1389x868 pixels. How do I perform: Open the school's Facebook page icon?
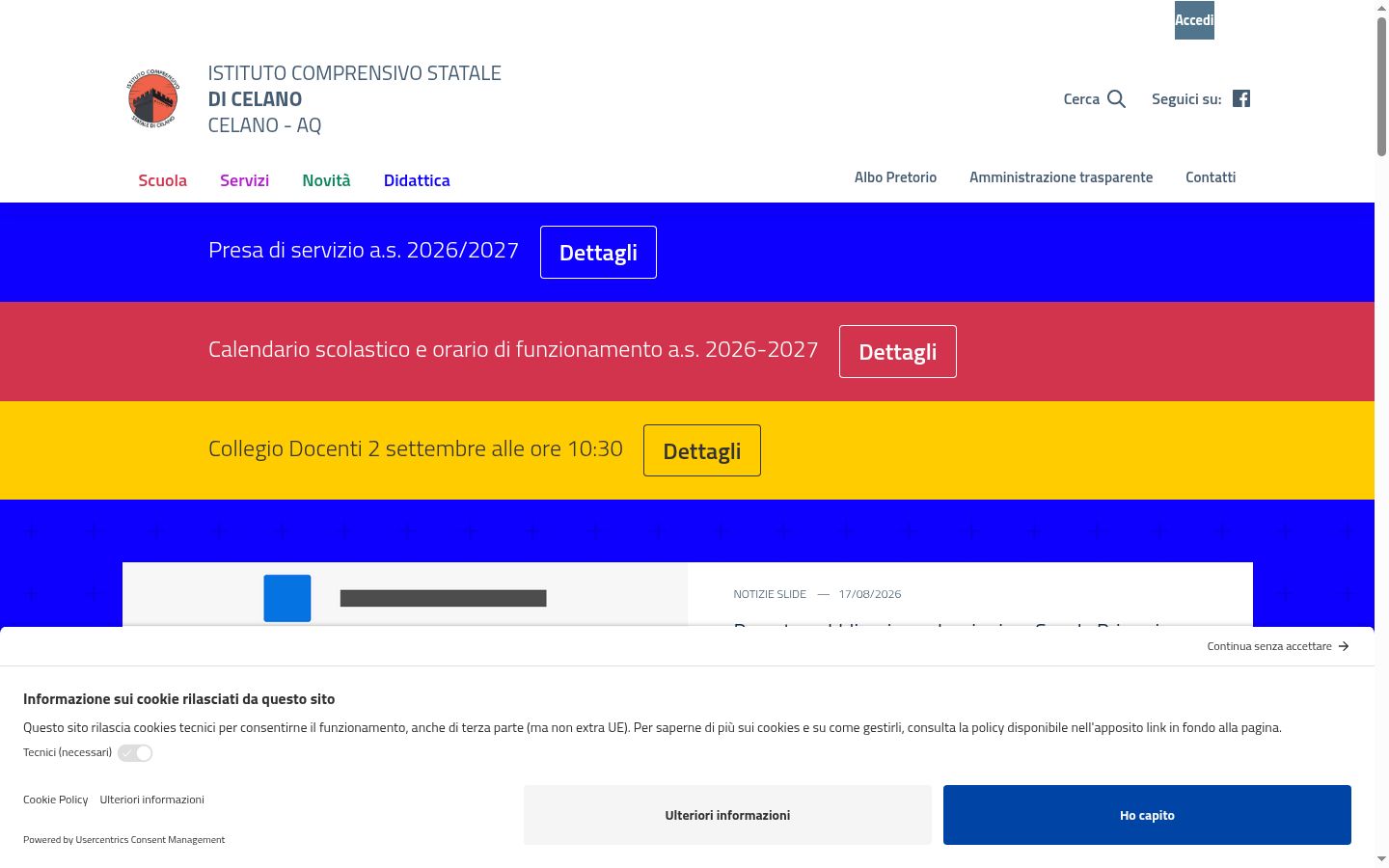(x=1241, y=98)
